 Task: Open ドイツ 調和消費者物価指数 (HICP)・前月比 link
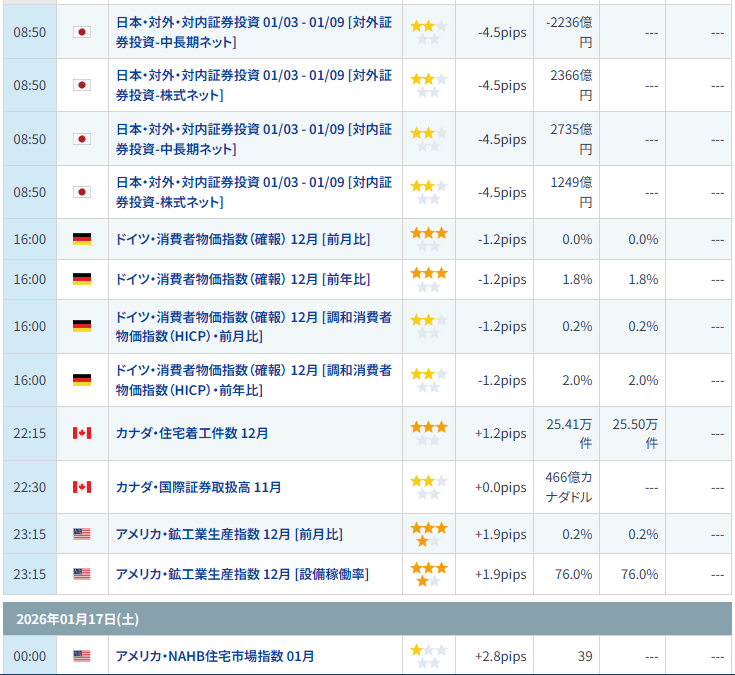pos(253,326)
